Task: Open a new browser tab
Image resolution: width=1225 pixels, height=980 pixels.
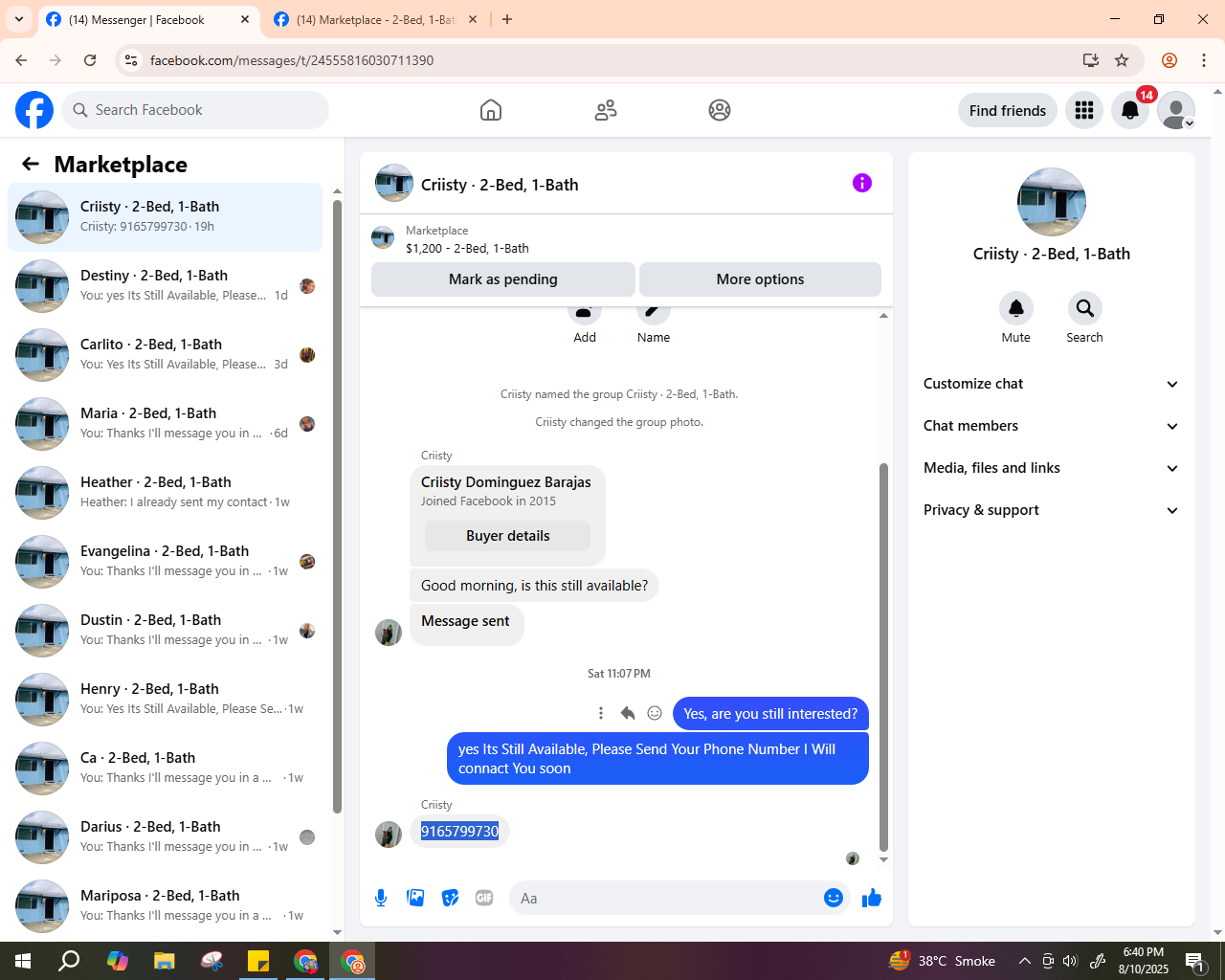Action: (507, 19)
